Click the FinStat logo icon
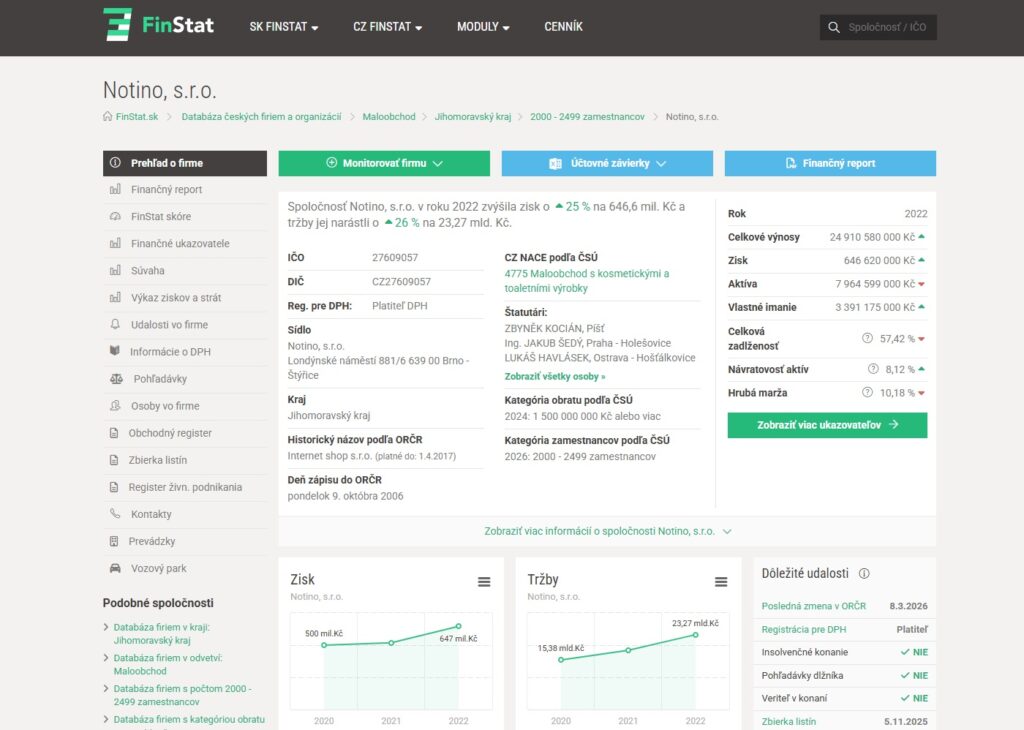This screenshot has width=1024, height=730. point(118,25)
